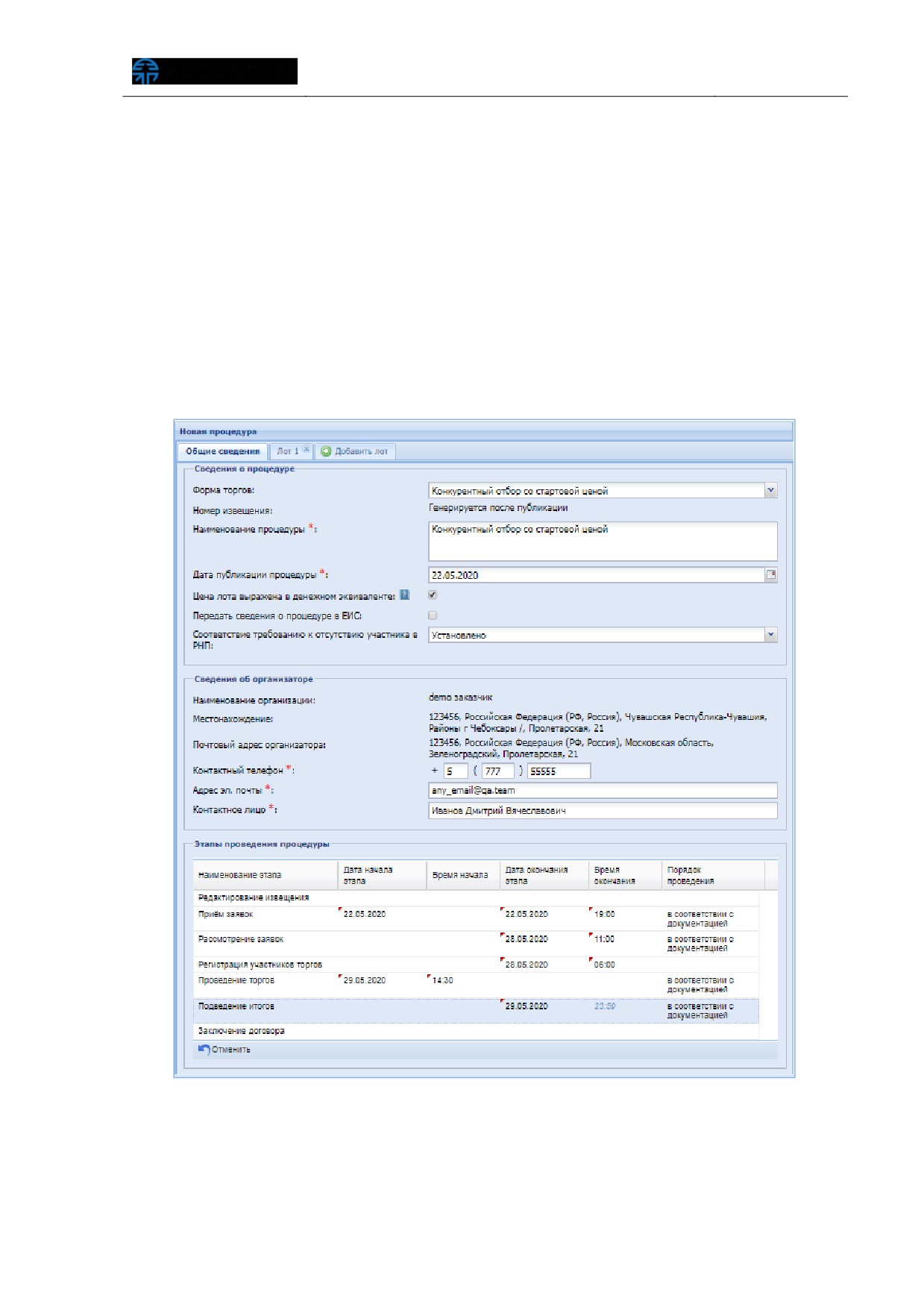
Task: Click the logo in the page header
Action: 215,71
